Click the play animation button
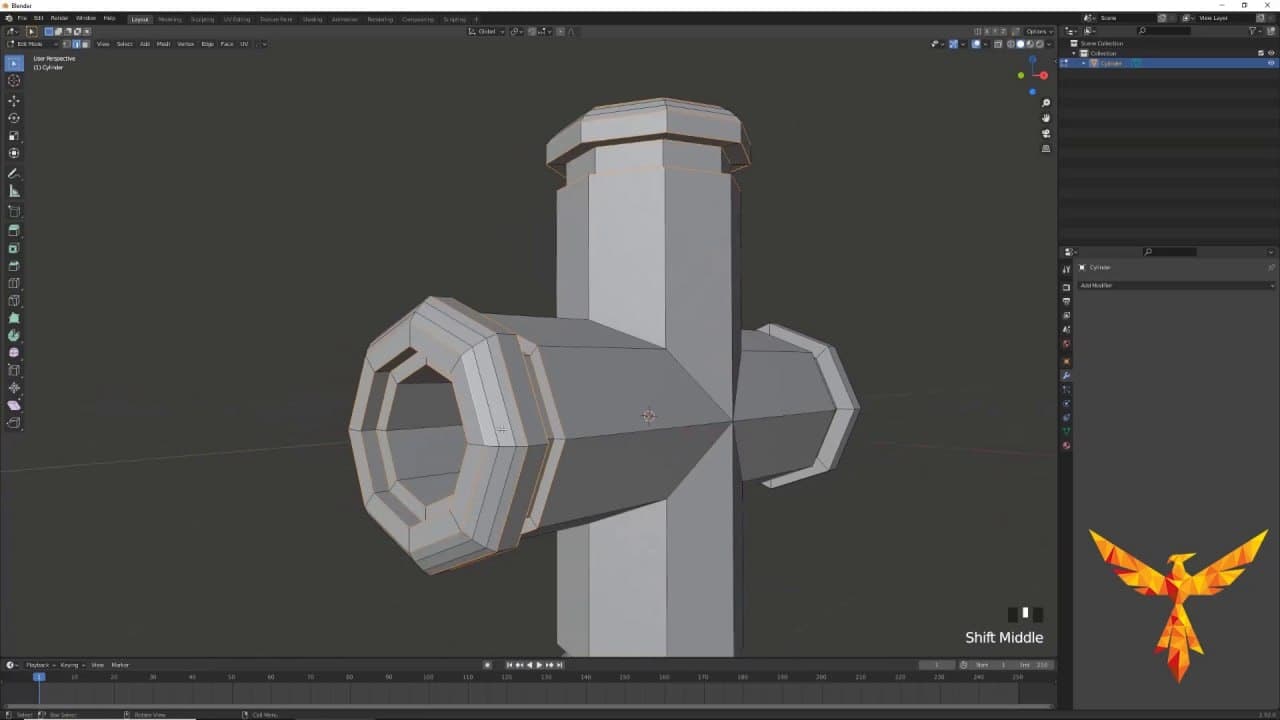 (539, 665)
